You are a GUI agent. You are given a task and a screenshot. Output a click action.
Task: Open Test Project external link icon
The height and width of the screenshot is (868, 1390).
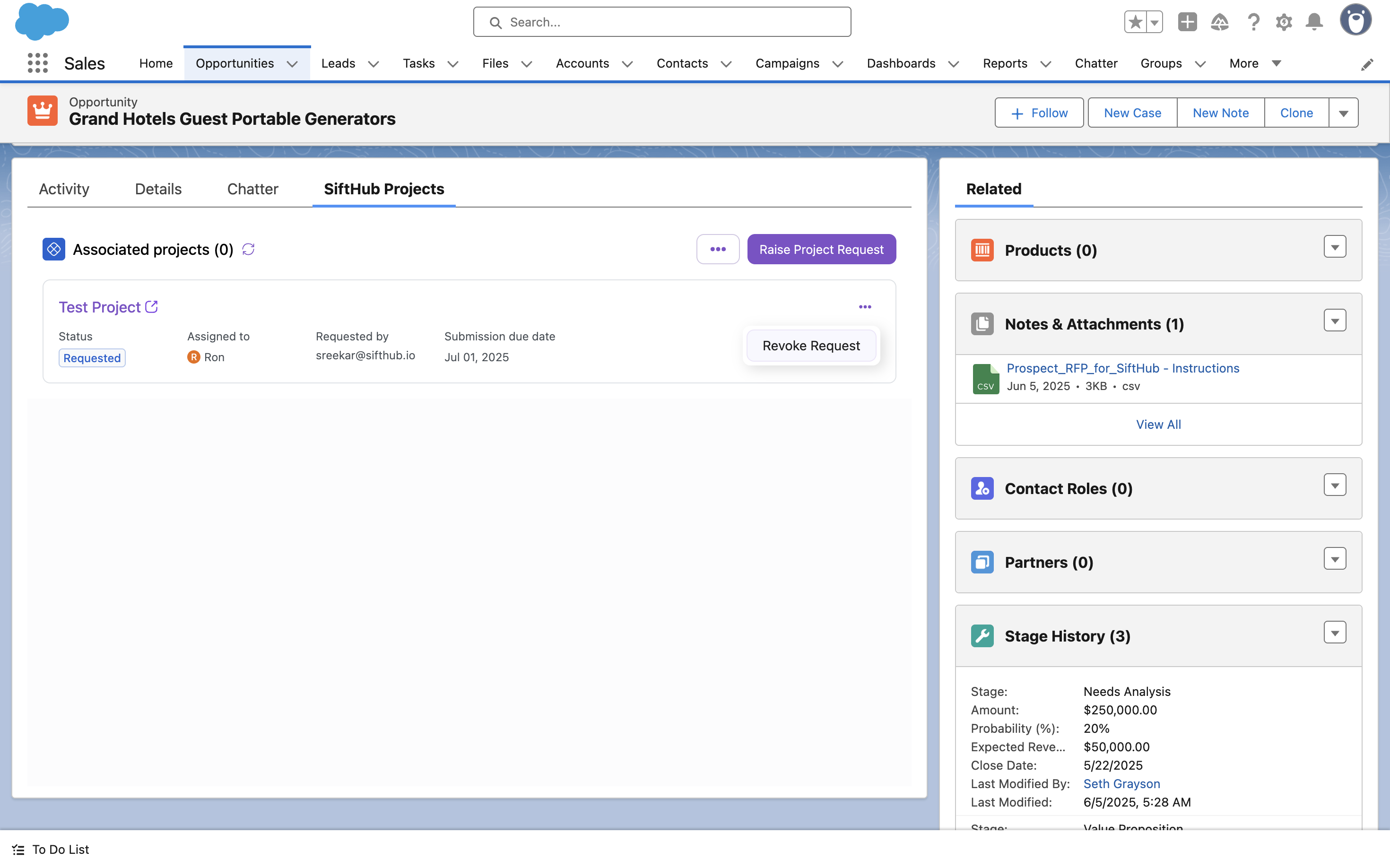point(152,306)
